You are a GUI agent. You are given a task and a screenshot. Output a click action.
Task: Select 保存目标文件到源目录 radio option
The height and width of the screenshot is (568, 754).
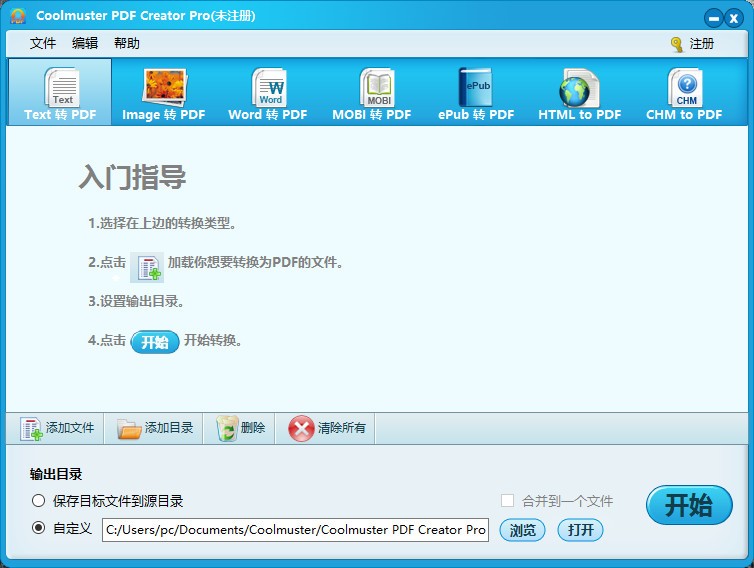(107, 501)
